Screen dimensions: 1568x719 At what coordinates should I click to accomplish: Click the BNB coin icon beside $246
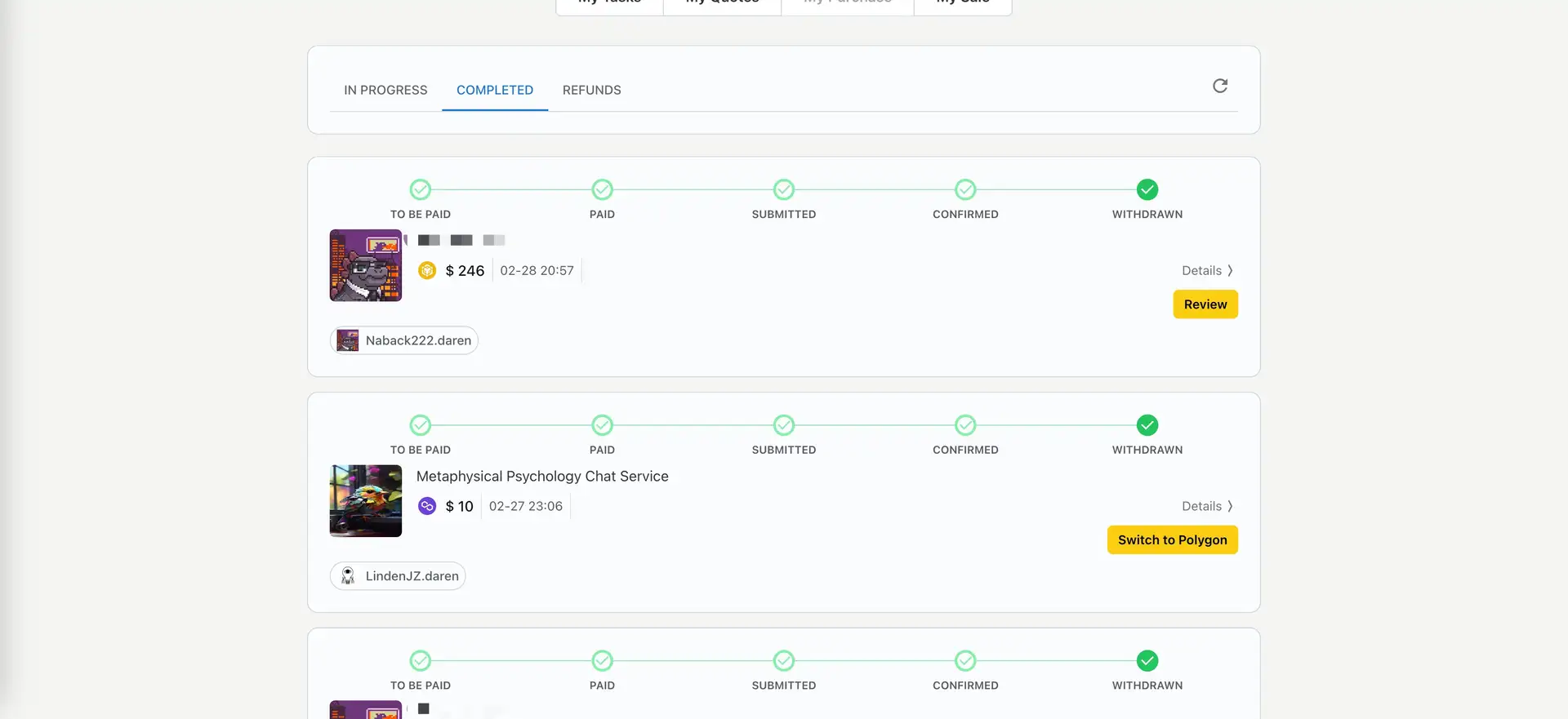pos(427,270)
